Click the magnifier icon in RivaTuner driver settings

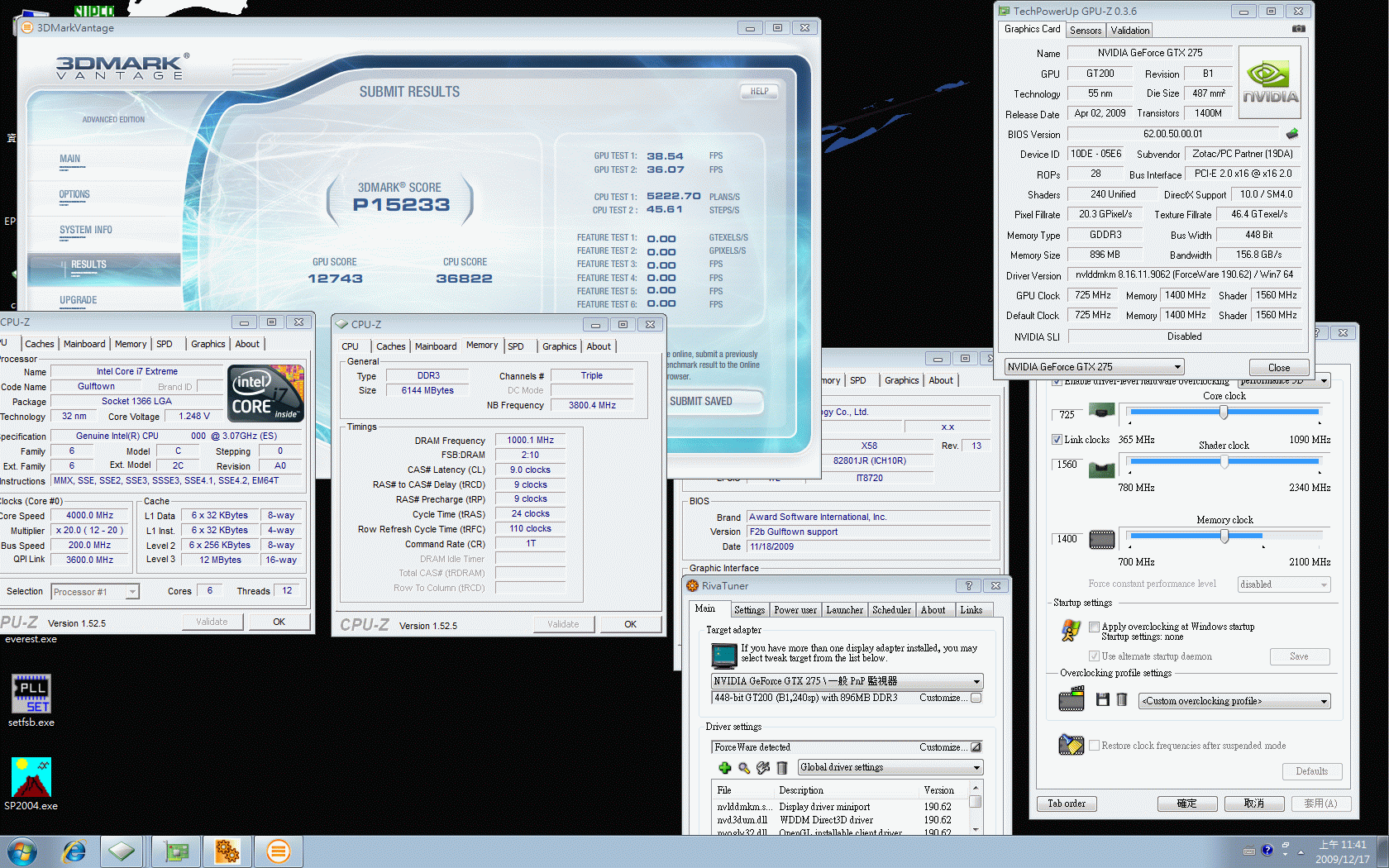tap(744, 768)
